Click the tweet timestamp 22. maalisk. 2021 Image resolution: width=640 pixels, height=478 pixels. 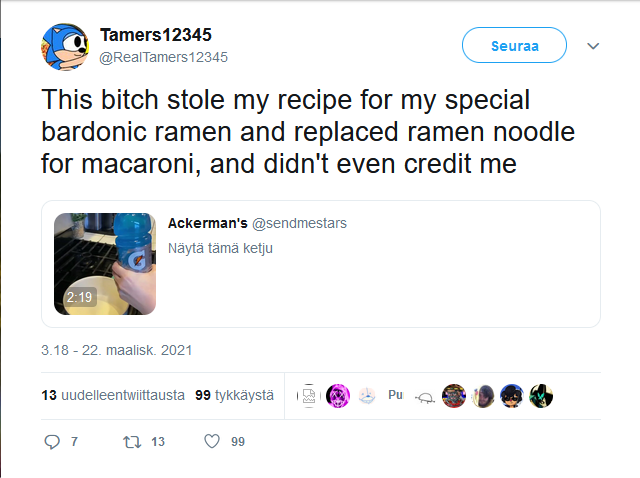point(116,351)
